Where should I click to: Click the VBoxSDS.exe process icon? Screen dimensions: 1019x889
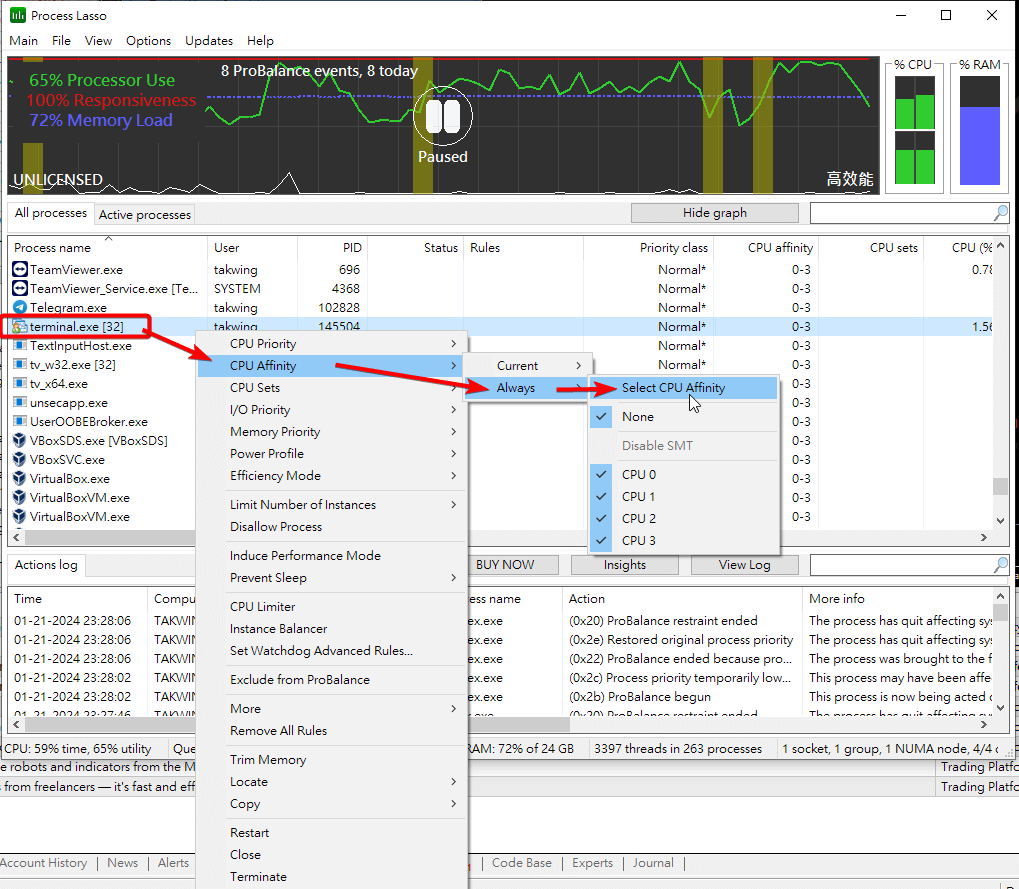click(x=19, y=441)
